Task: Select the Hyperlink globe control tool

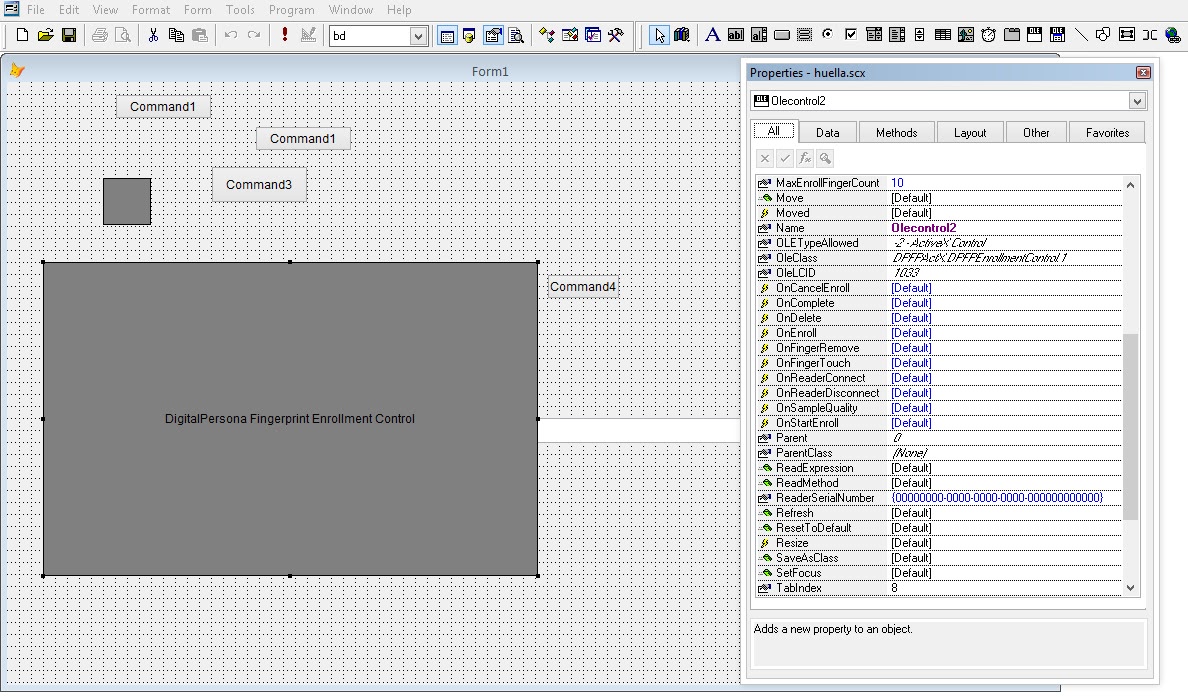Action: point(1173,35)
